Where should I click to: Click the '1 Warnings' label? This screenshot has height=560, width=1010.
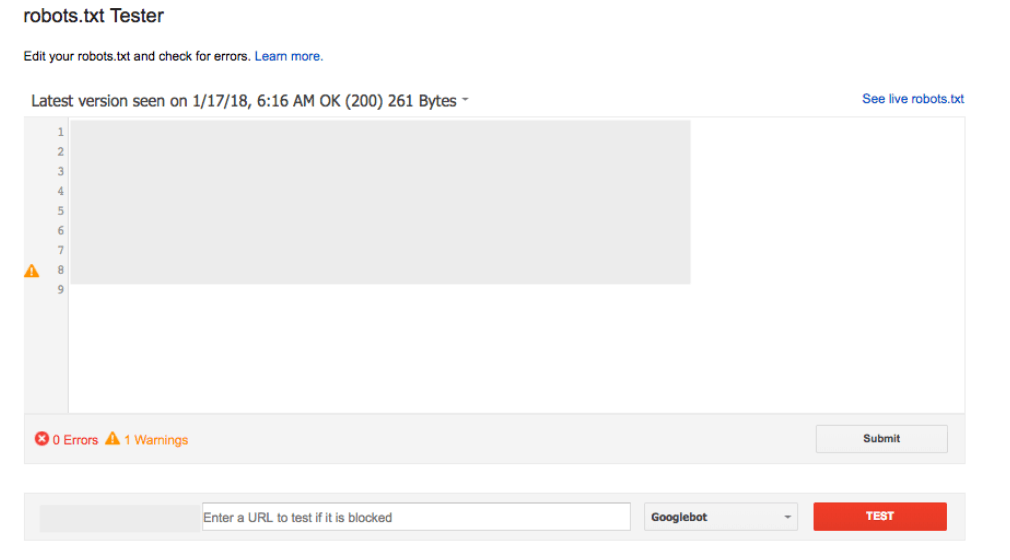point(156,440)
